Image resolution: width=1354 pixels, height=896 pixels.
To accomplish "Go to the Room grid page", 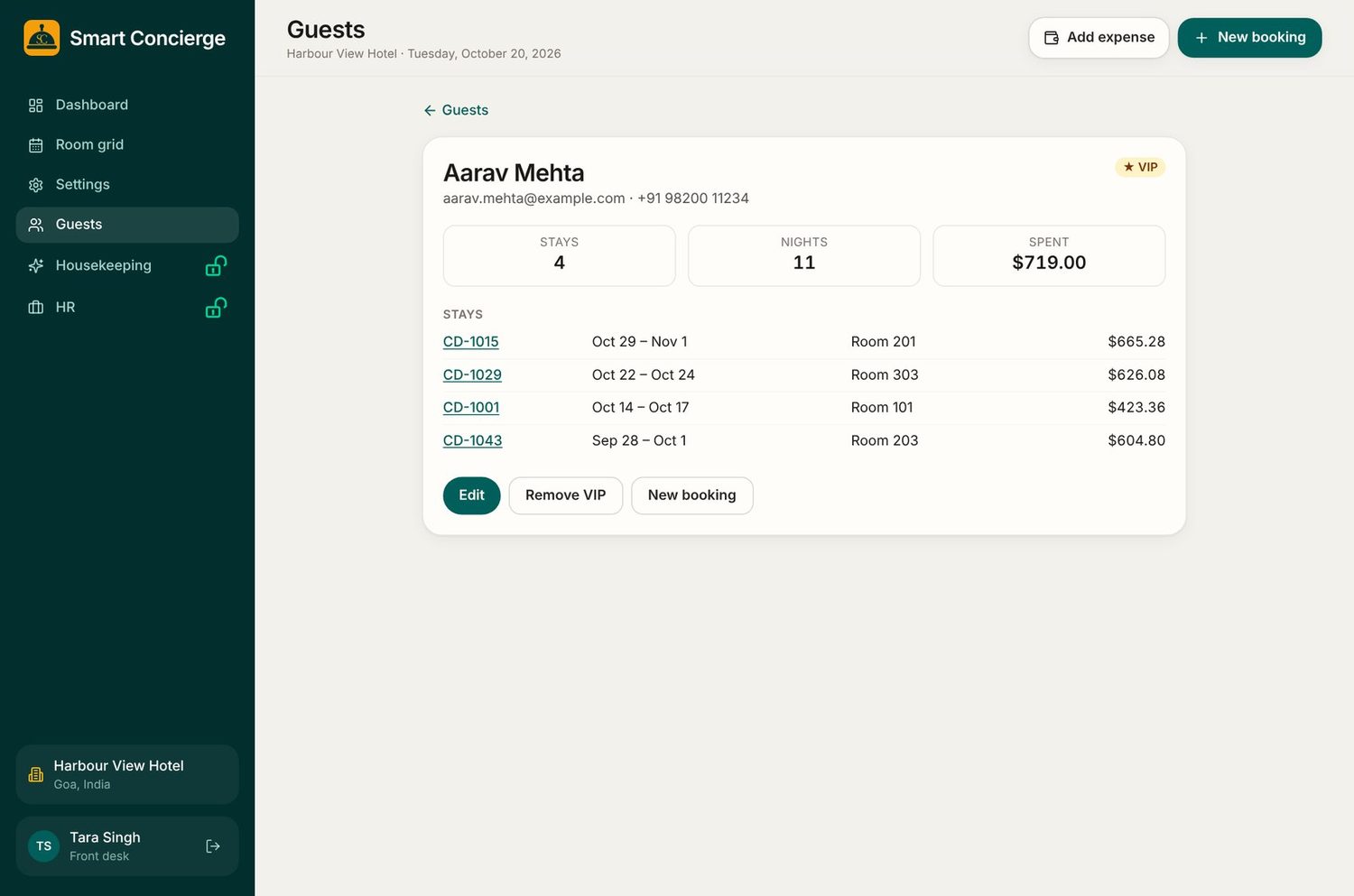I will [127, 144].
